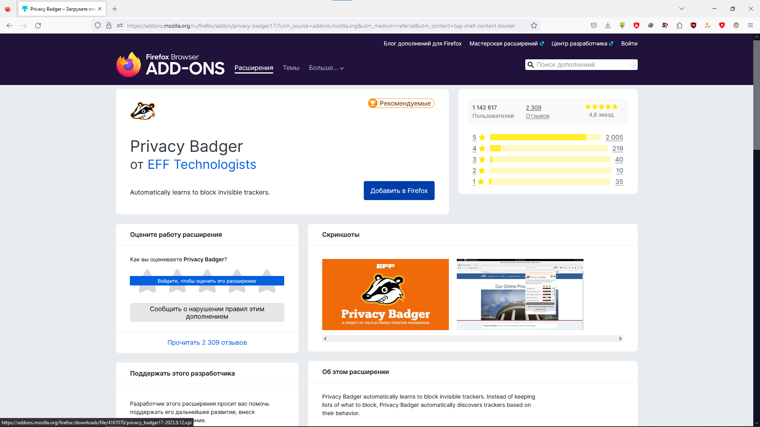This screenshot has height=427, width=760.
Task: List all tabs dropdown arrow
Action: [681, 9]
